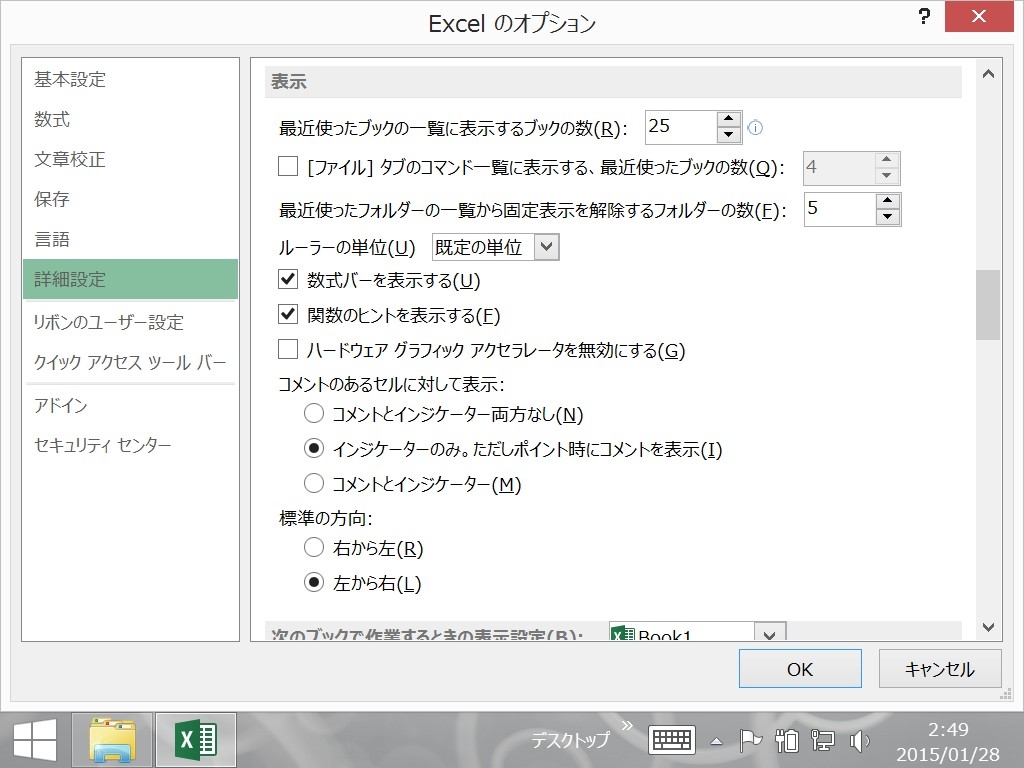1024x768 pixels.
Task: Increase recent books count spinner
Action: click(729, 119)
